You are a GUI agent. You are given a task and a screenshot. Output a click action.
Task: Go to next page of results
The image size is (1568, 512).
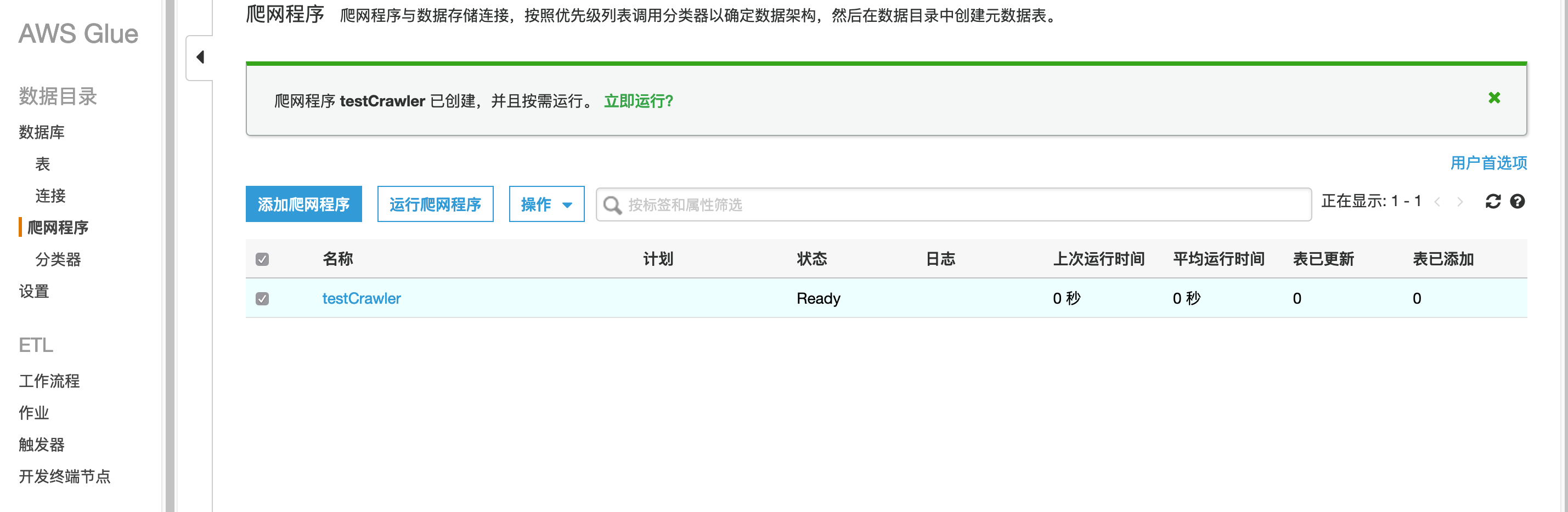coord(1460,202)
